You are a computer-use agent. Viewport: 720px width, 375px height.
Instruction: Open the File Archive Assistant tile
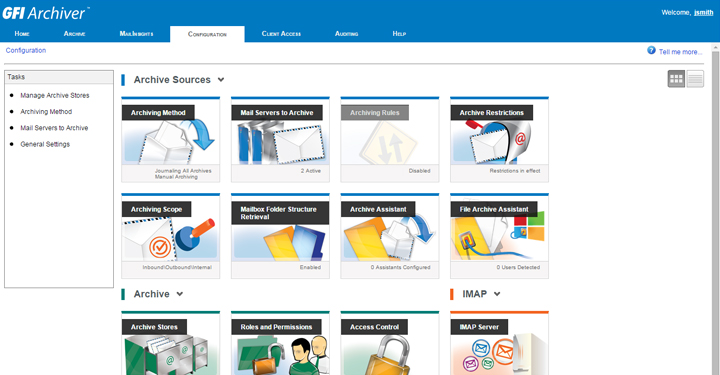click(x=500, y=236)
